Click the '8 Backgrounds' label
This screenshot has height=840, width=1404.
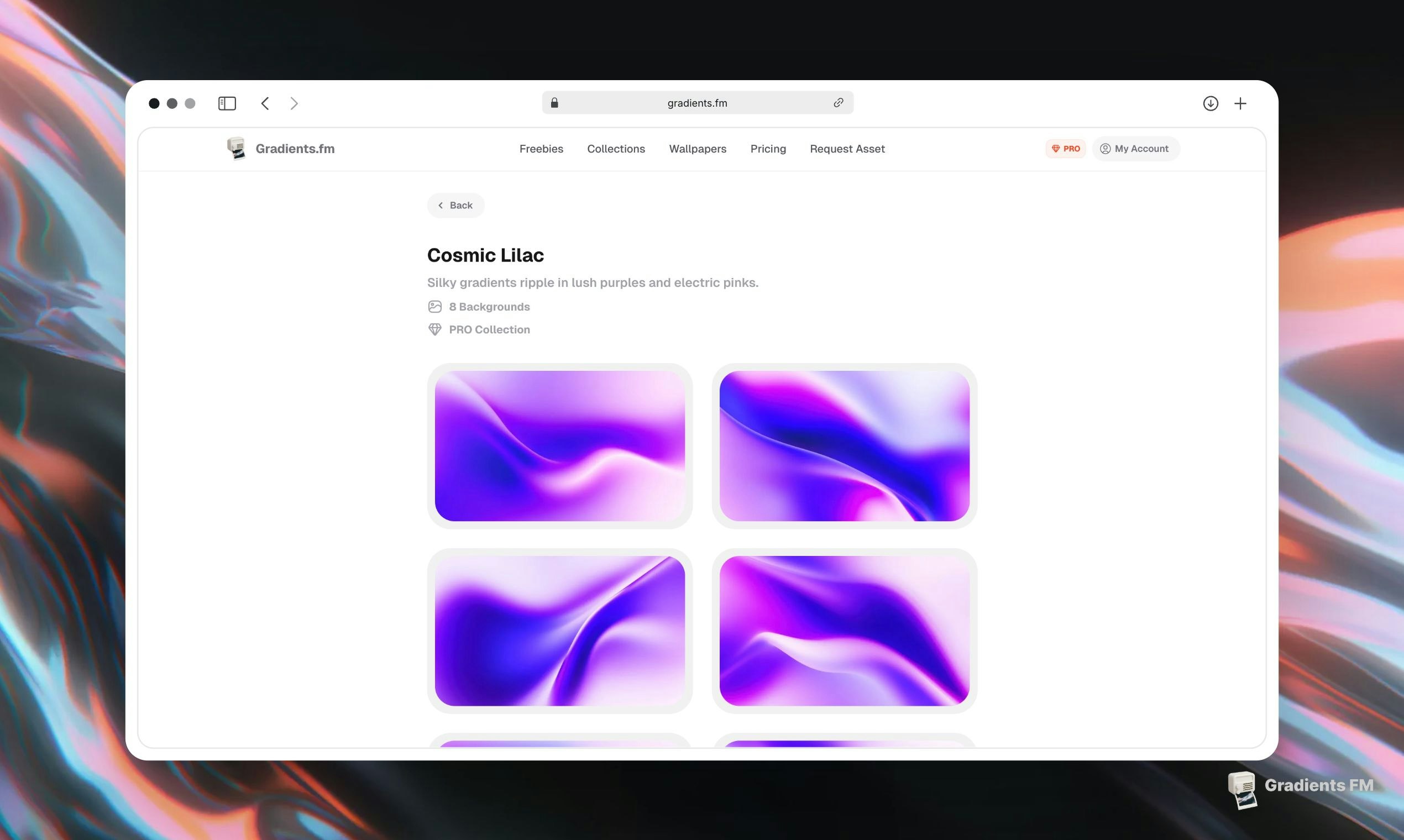(x=489, y=307)
